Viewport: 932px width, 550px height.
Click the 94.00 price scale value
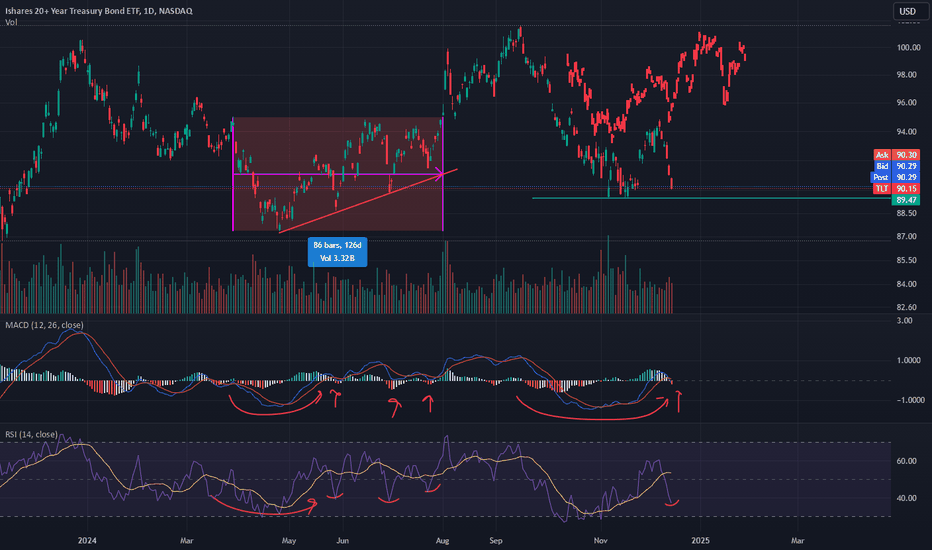click(x=908, y=131)
